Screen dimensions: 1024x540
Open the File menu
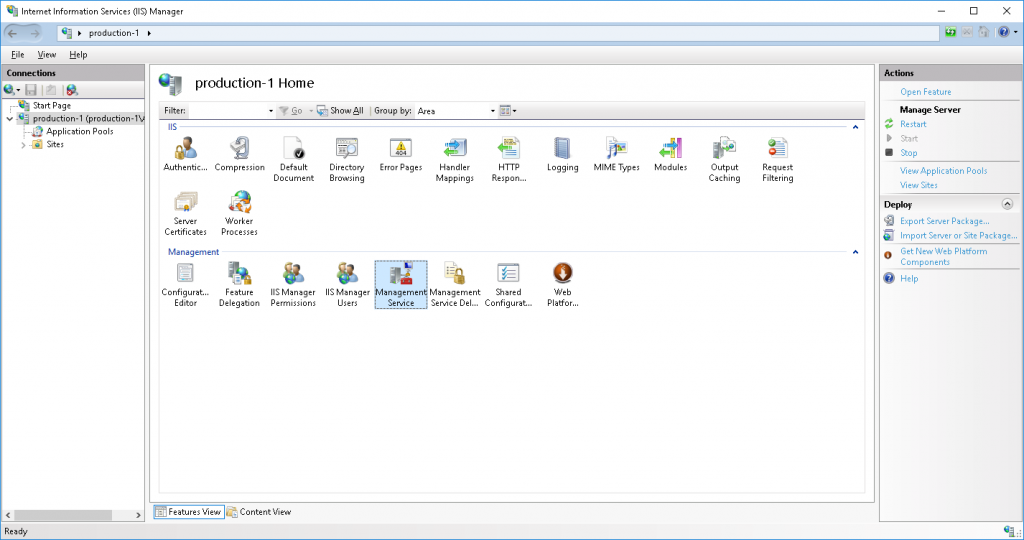point(17,55)
